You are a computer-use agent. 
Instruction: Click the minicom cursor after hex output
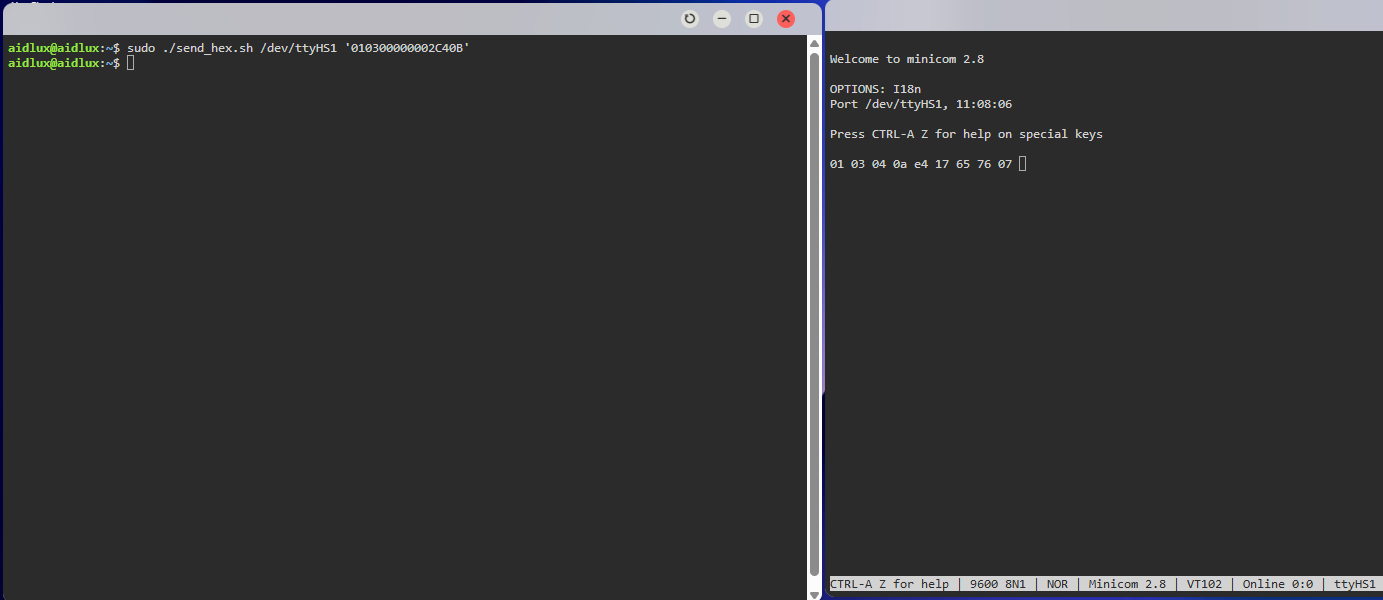point(1022,164)
